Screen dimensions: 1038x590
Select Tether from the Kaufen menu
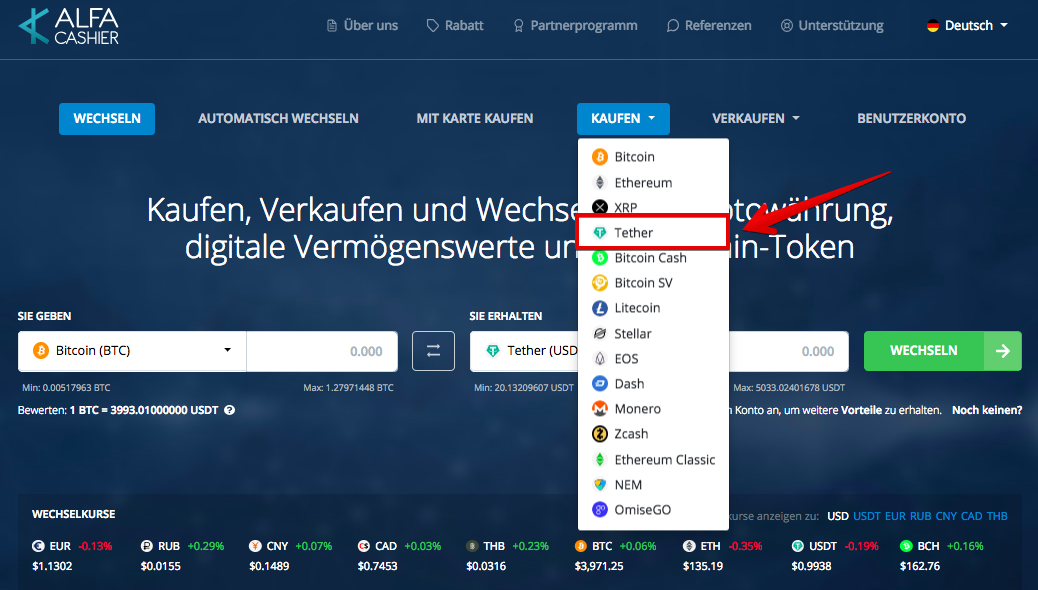point(651,233)
